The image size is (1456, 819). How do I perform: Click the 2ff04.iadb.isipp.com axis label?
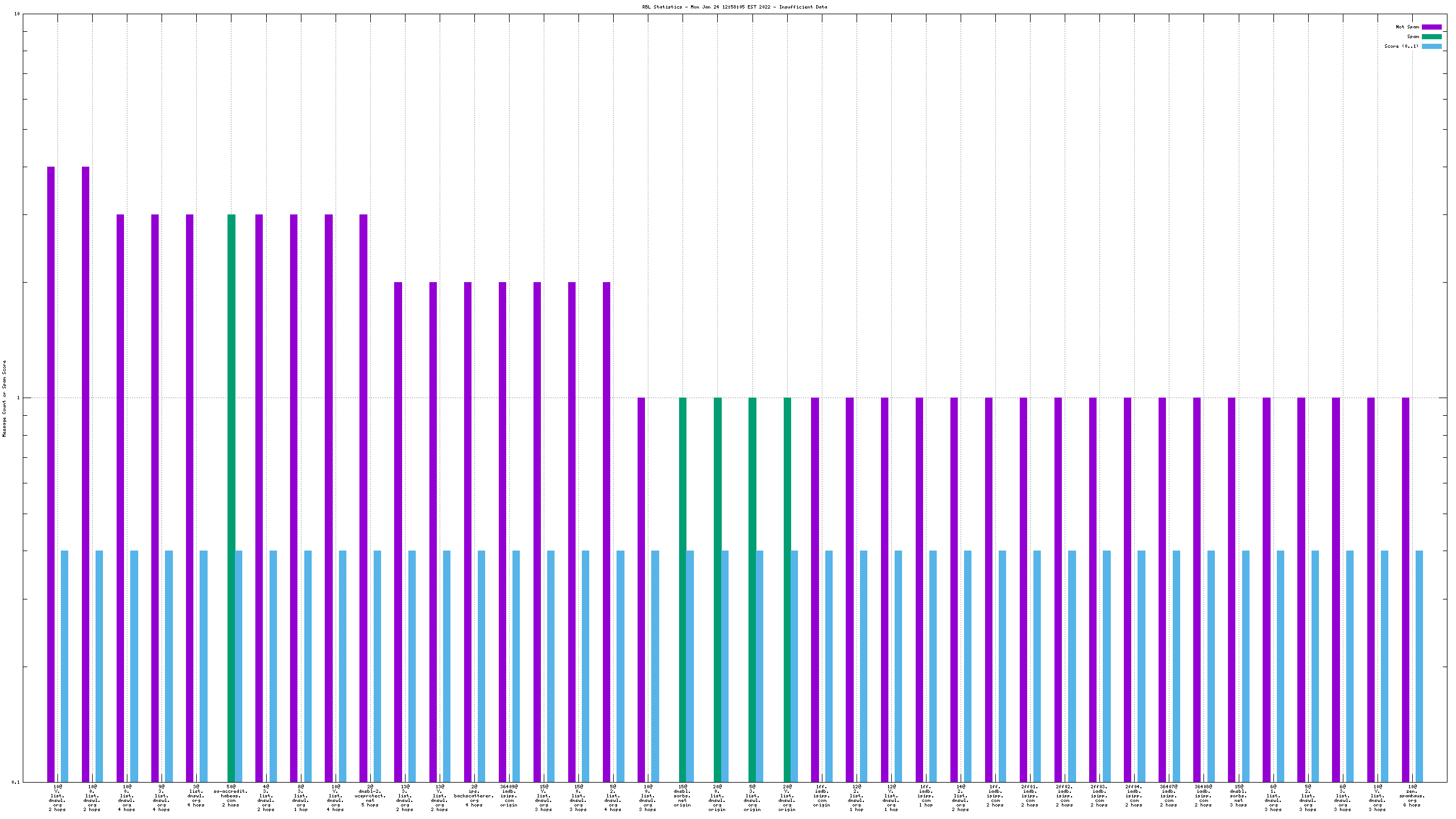[1134, 796]
